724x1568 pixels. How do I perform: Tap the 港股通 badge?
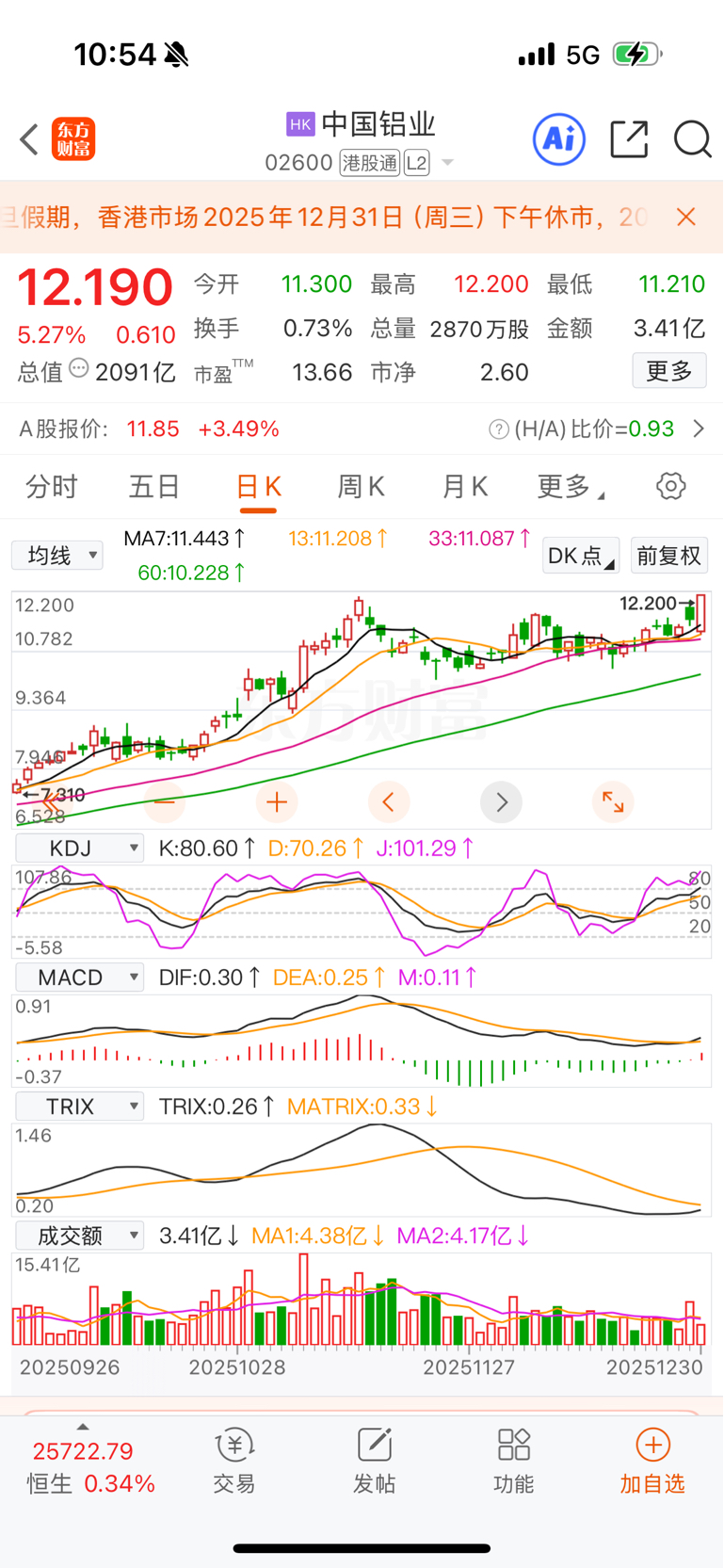click(370, 163)
